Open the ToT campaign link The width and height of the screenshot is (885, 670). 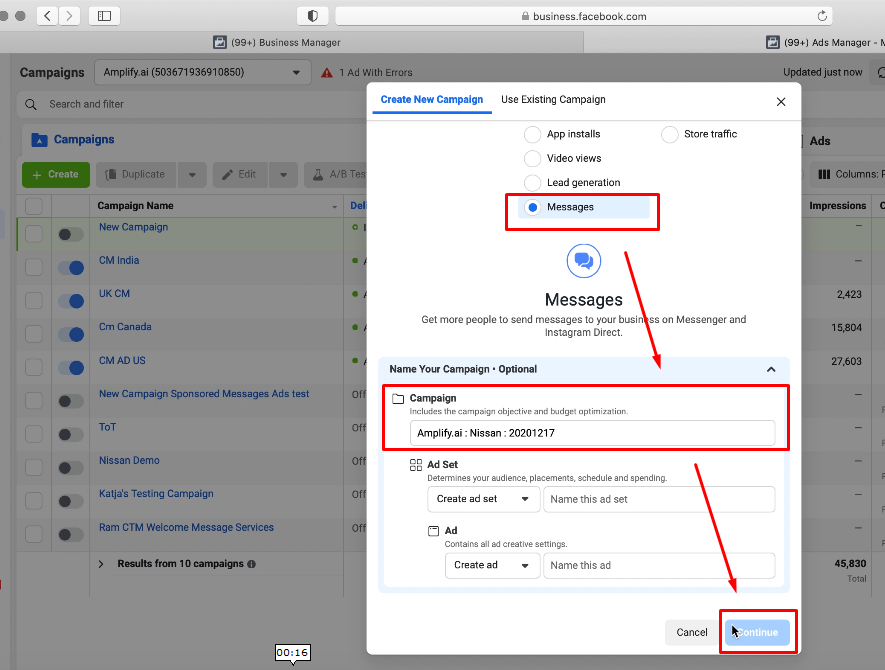click(107, 427)
